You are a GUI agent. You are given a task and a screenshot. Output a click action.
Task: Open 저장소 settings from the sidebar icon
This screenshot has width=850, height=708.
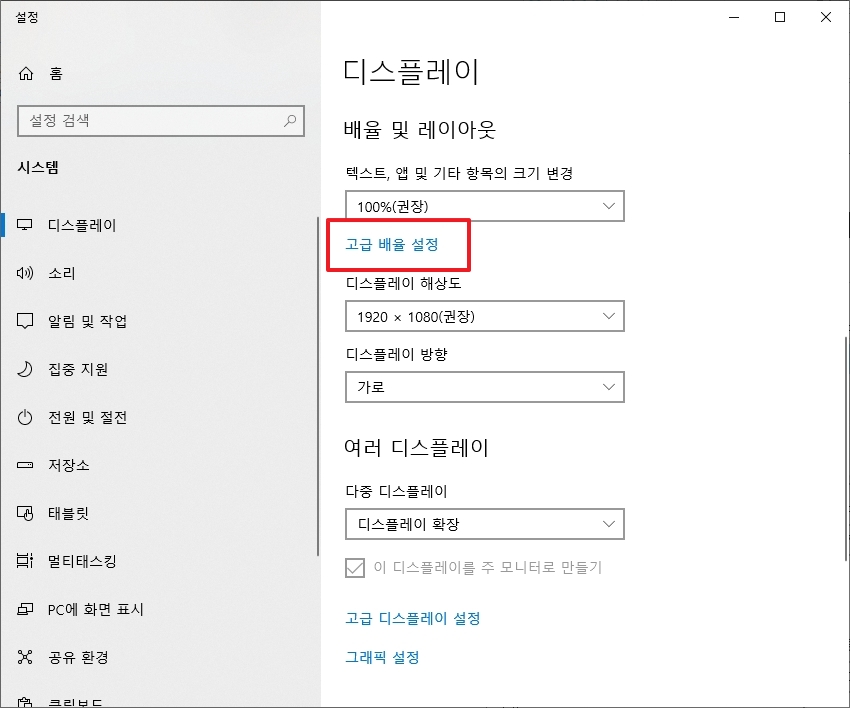pos(24,465)
